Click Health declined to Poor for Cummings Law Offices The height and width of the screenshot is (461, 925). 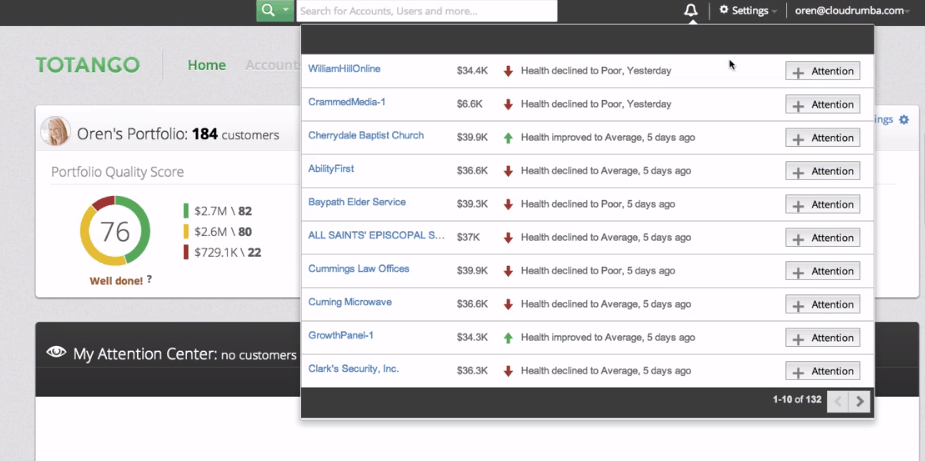tap(598, 271)
